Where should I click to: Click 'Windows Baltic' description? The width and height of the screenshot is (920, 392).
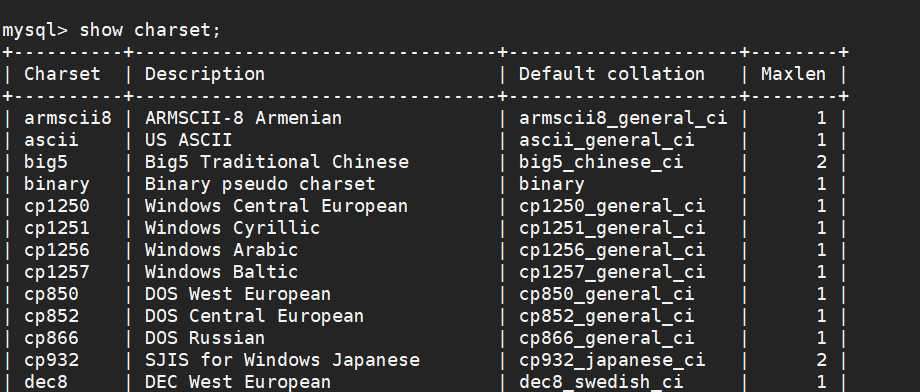point(222,272)
